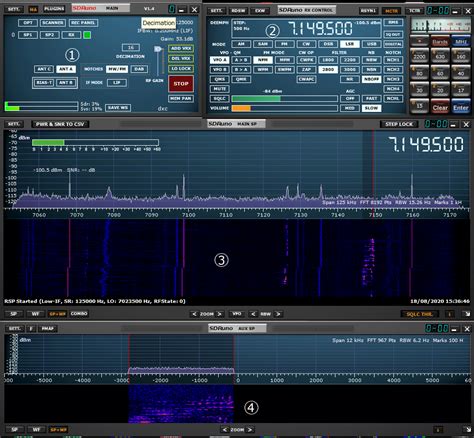Adjust the green squelch level bar
Screen dimensions: 474x438
pyautogui.click(x=285, y=99)
